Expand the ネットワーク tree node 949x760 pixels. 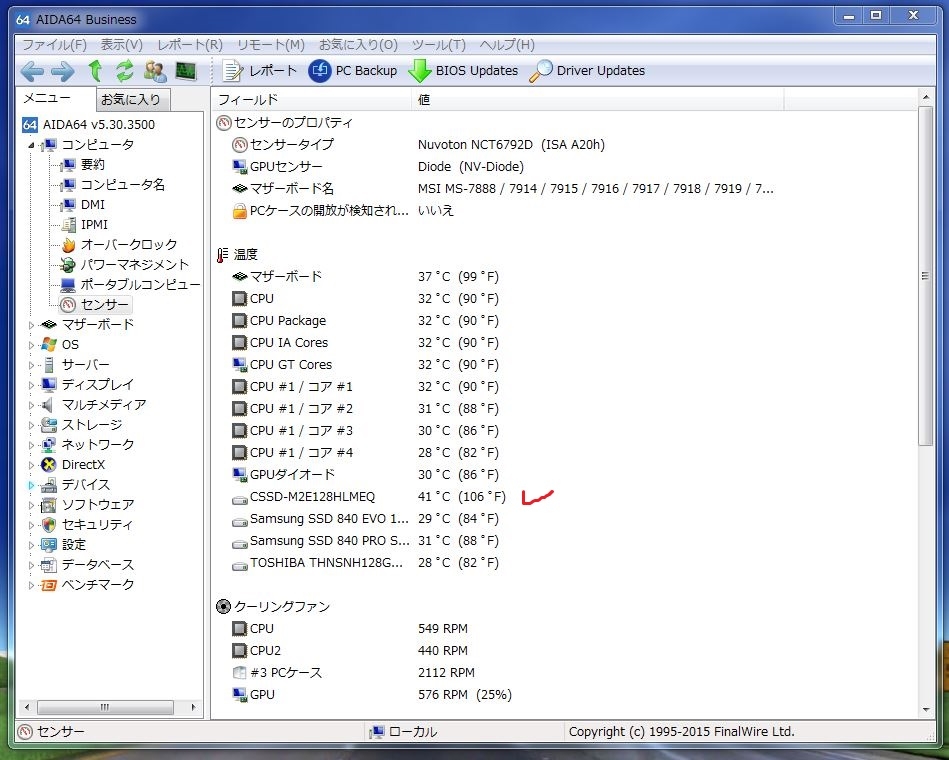pyautogui.click(x=31, y=445)
